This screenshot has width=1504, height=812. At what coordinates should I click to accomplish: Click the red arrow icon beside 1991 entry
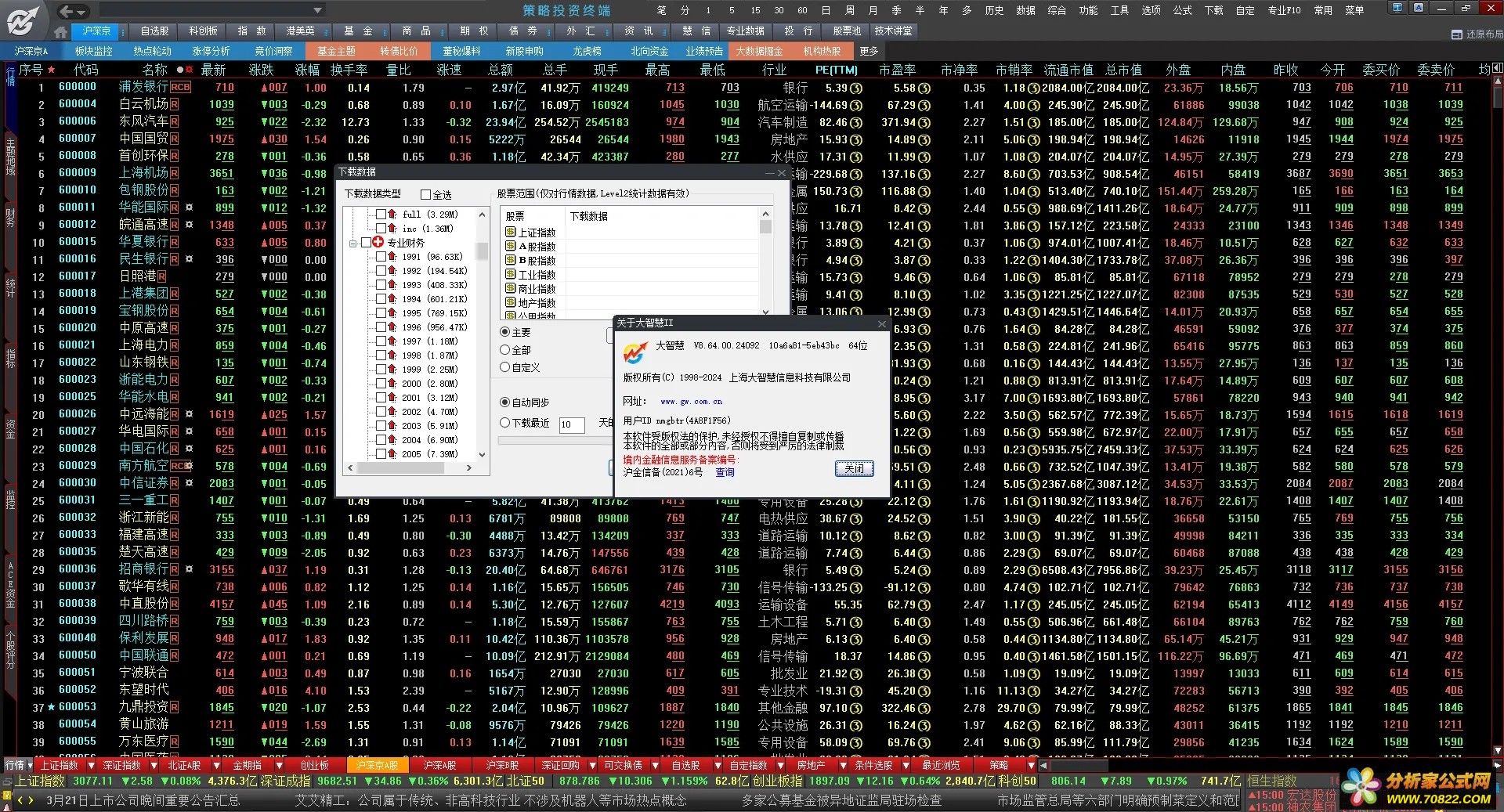coord(392,257)
